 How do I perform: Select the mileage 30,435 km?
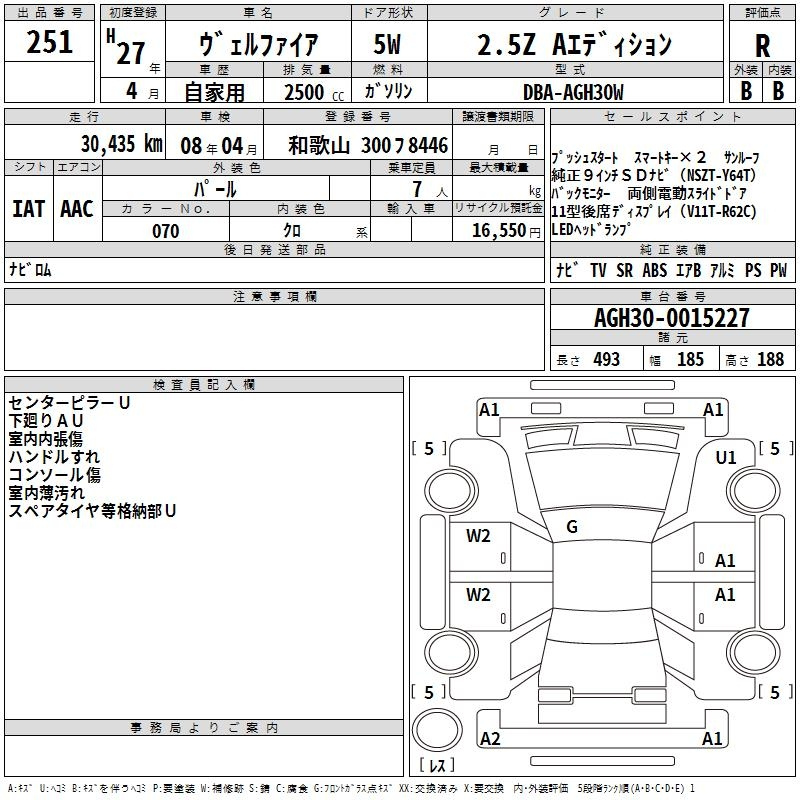coord(121,144)
